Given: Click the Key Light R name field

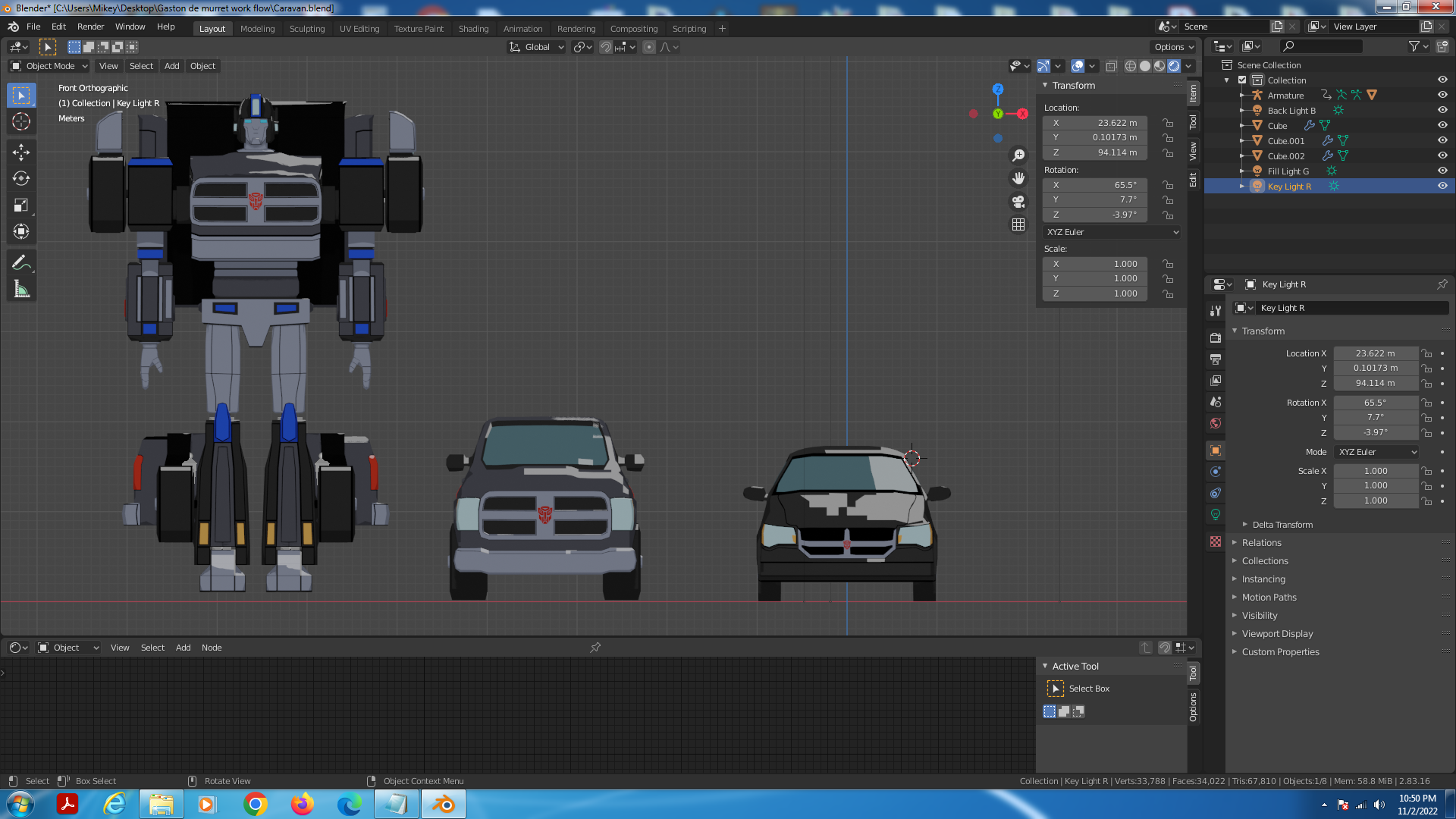Looking at the screenshot, I should click(x=1353, y=308).
